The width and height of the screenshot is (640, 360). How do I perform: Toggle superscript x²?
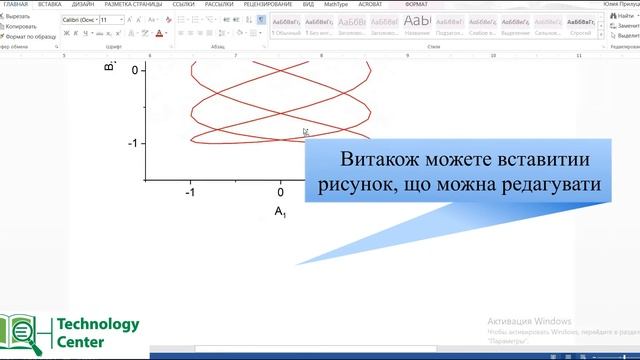(118, 33)
